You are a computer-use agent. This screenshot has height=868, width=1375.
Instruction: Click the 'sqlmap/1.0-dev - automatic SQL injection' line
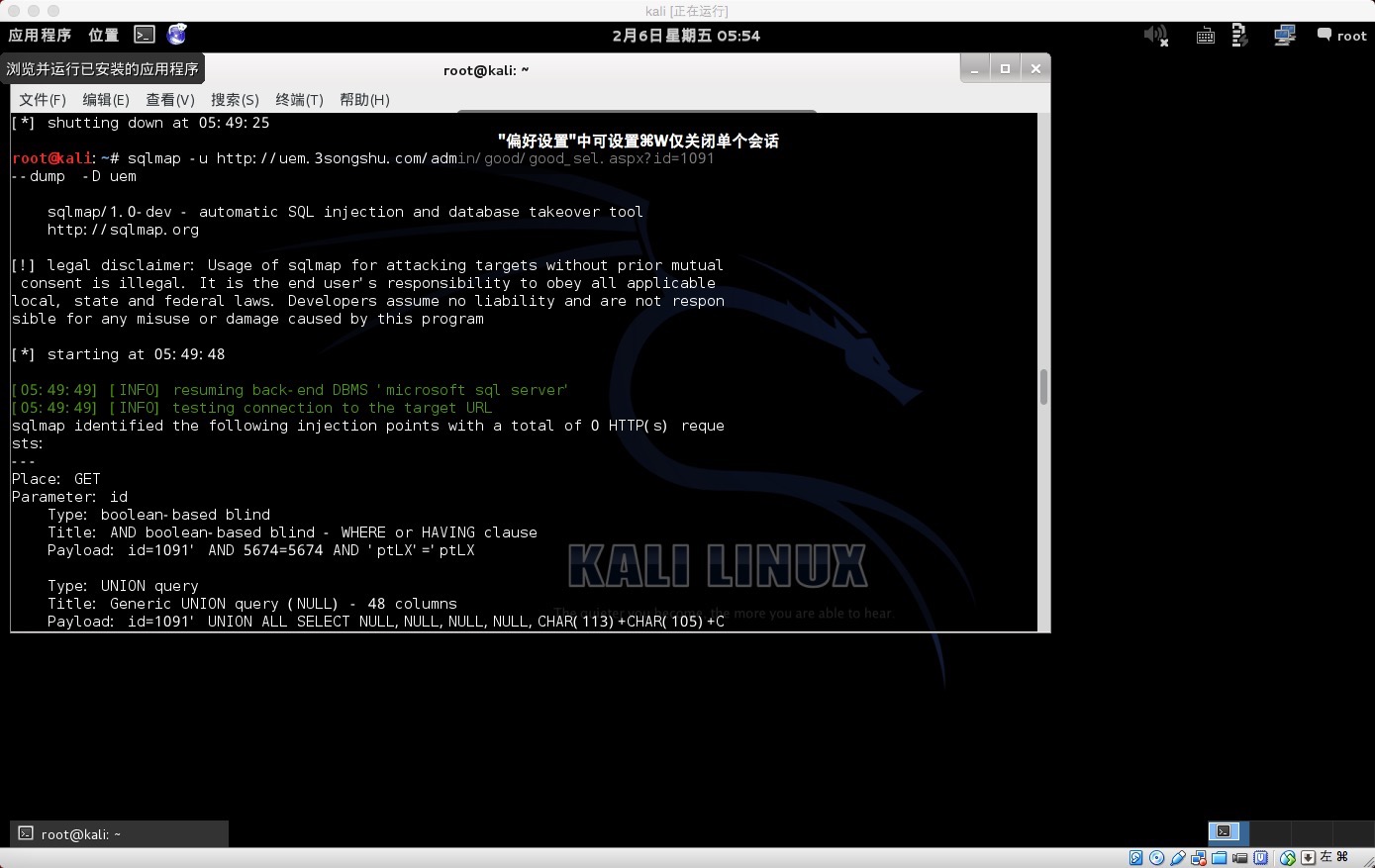[x=345, y=212]
